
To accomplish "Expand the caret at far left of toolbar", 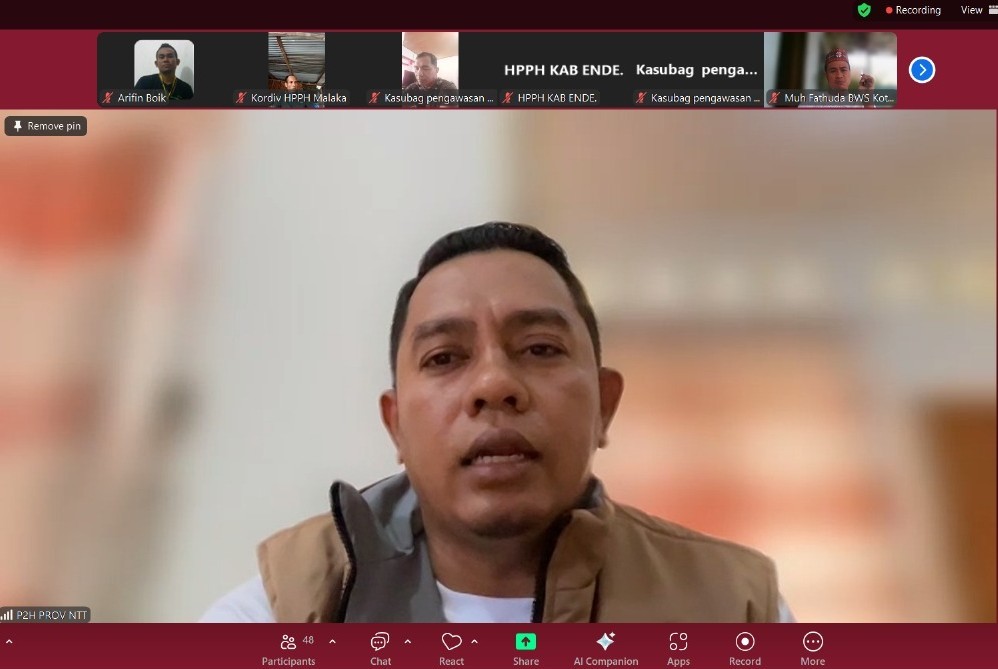I will click(9, 642).
